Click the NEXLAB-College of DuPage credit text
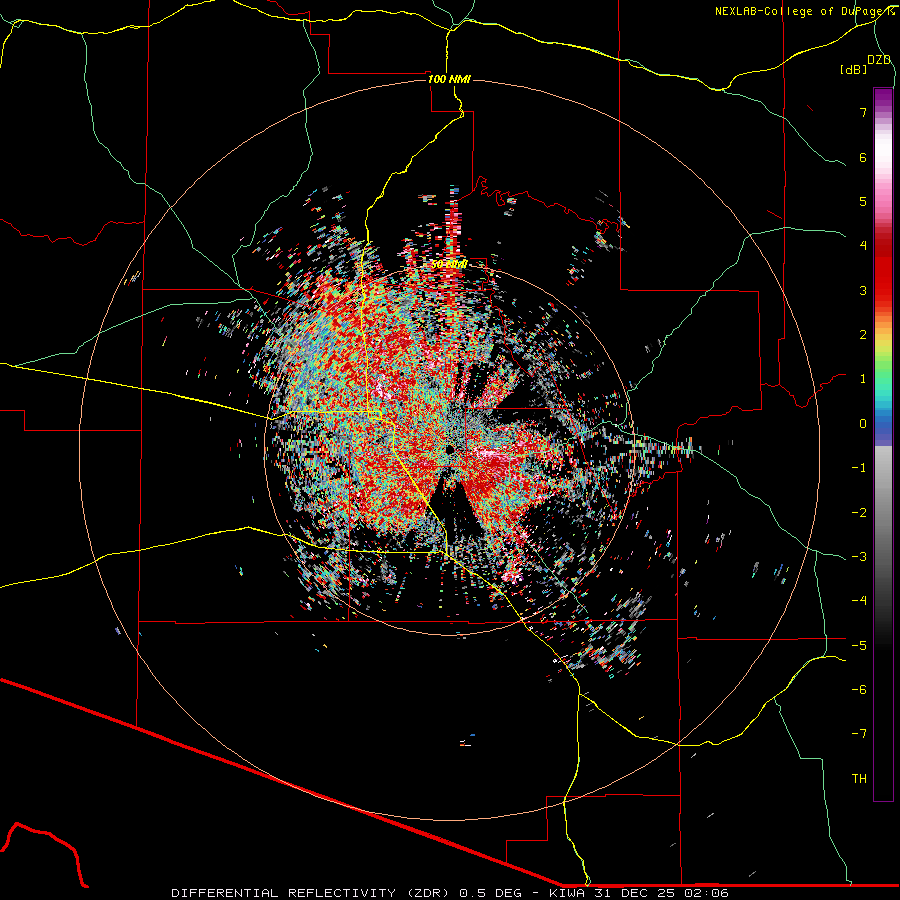The image size is (900, 900). coord(805,11)
